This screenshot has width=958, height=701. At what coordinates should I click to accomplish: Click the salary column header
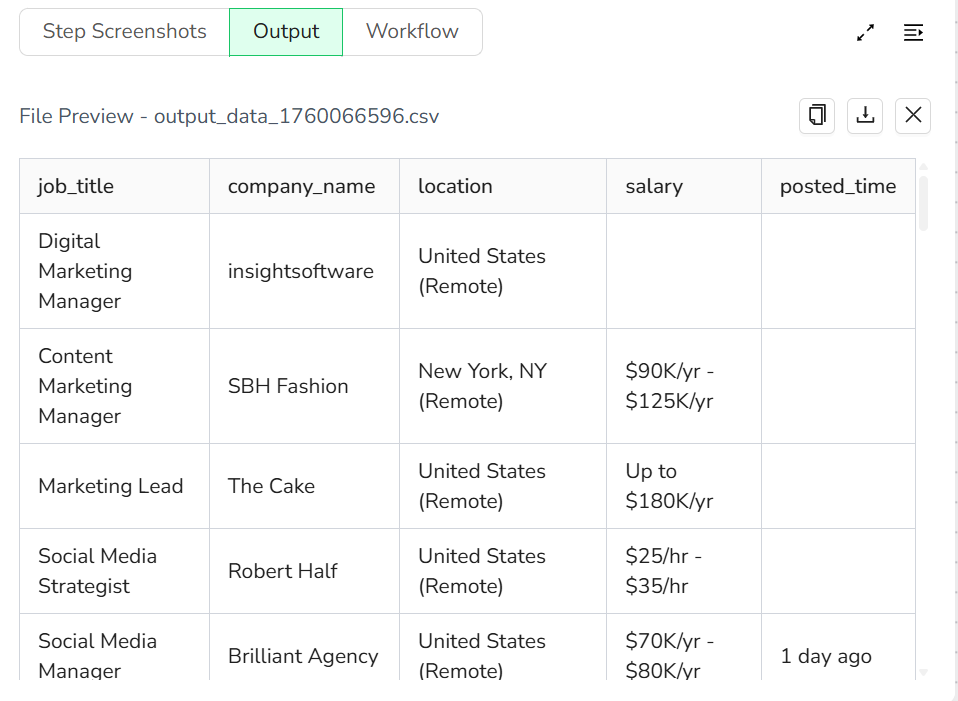tap(654, 186)
